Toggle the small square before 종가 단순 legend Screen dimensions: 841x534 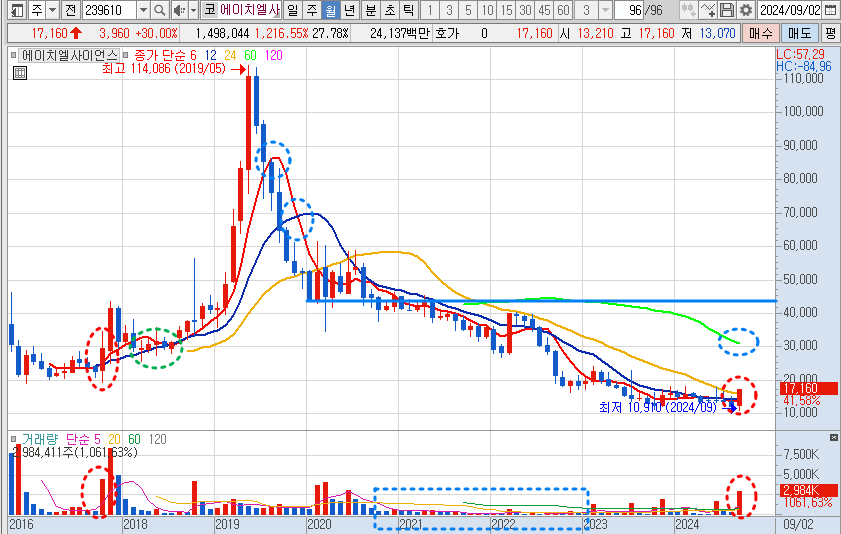(x=125, y=55)
